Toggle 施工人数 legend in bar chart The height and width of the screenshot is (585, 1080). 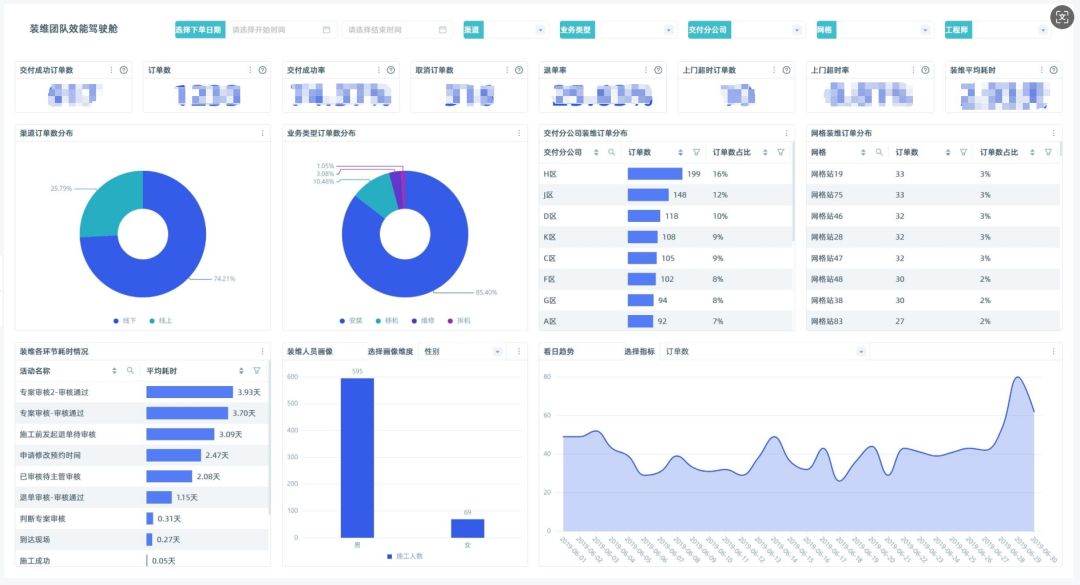(x=405, y=556)
